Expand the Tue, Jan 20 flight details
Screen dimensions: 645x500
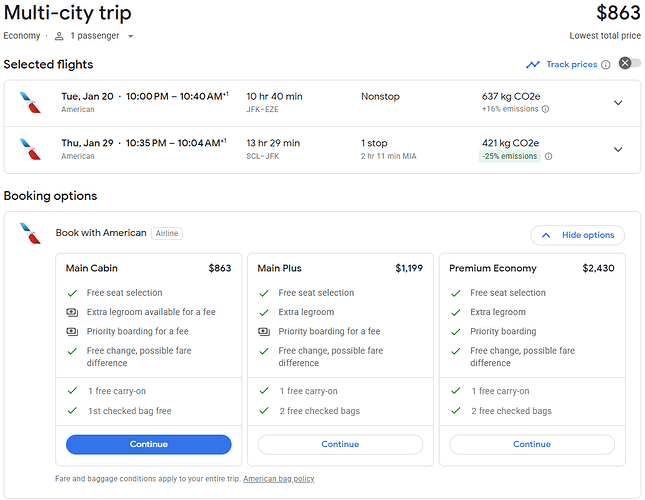point(618,103)
